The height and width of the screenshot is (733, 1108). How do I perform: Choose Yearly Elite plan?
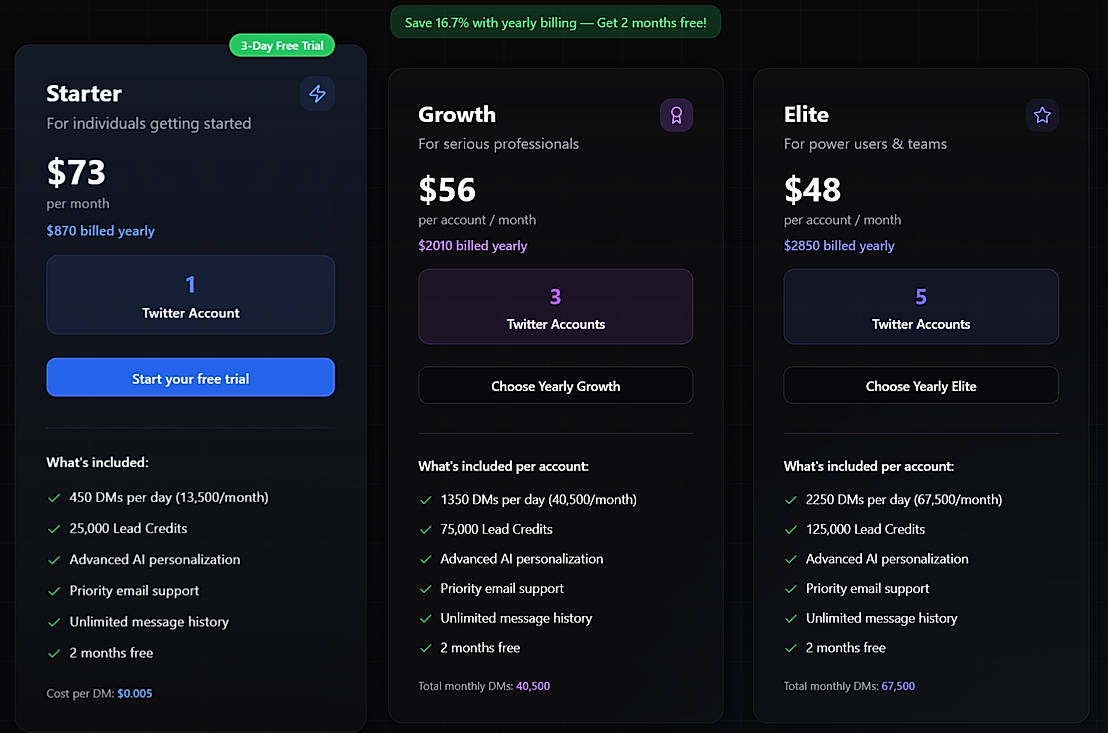click(920, 386)
